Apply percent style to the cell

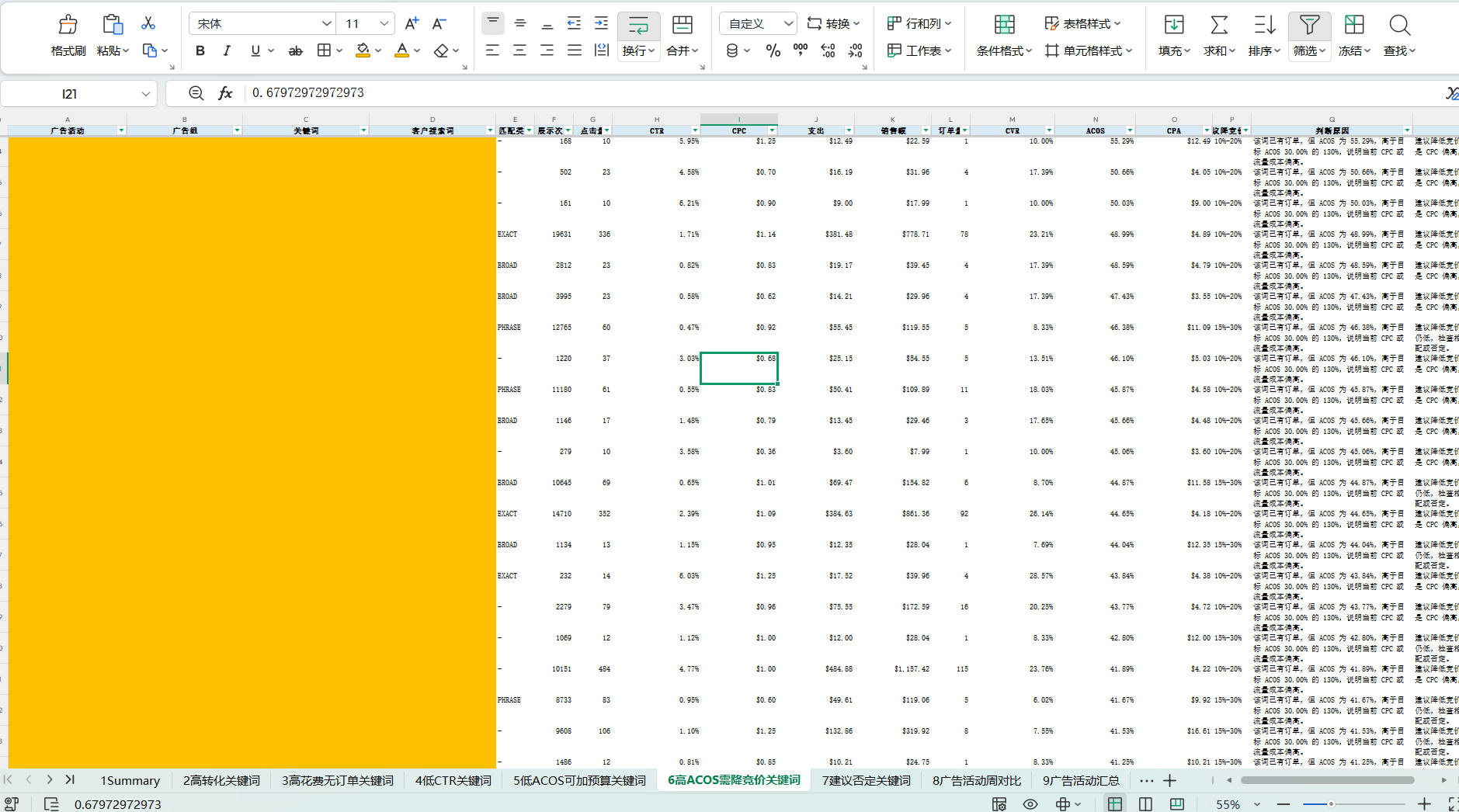(773, 50)
